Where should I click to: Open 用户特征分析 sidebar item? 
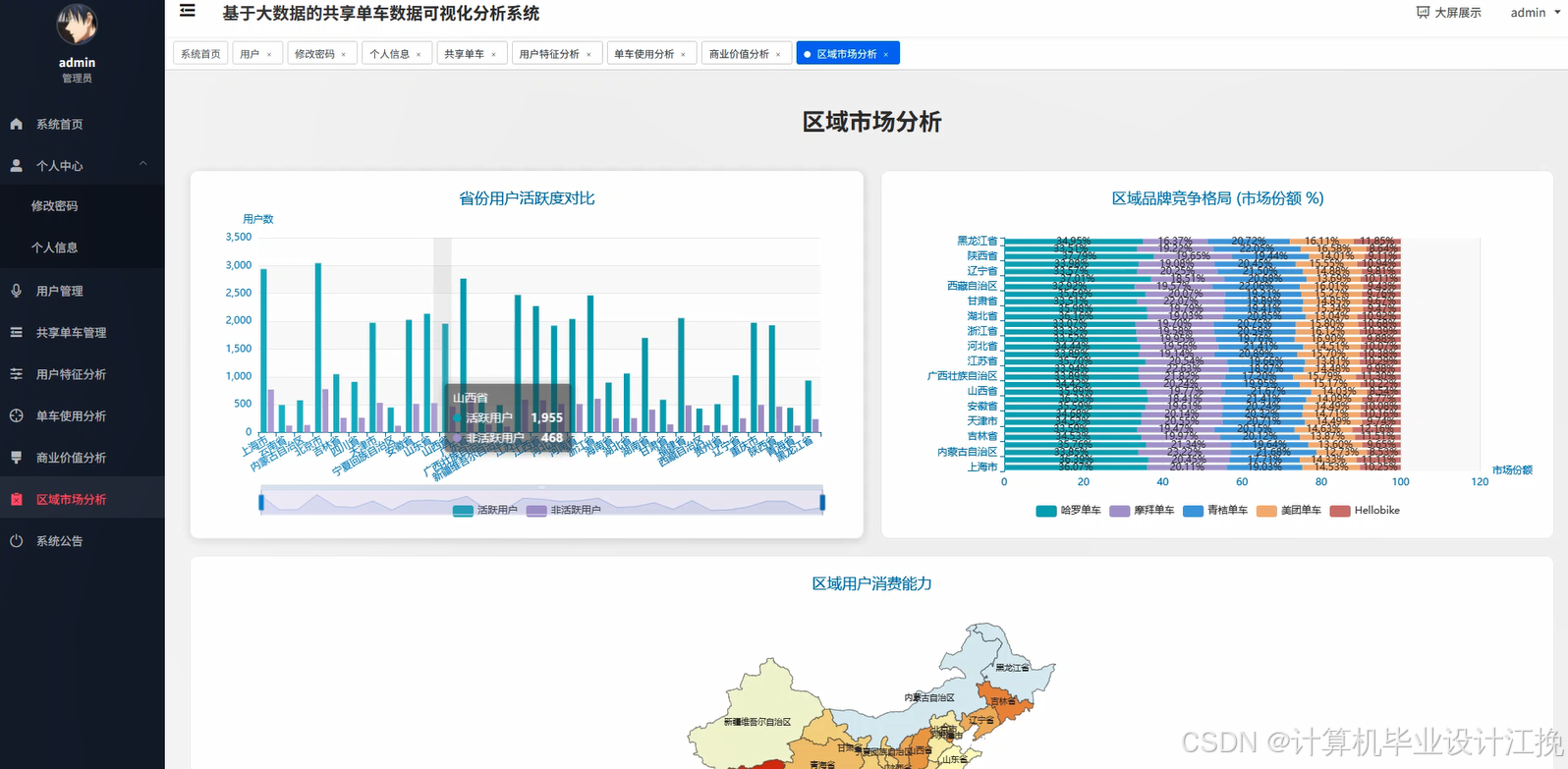coord(83,374)
